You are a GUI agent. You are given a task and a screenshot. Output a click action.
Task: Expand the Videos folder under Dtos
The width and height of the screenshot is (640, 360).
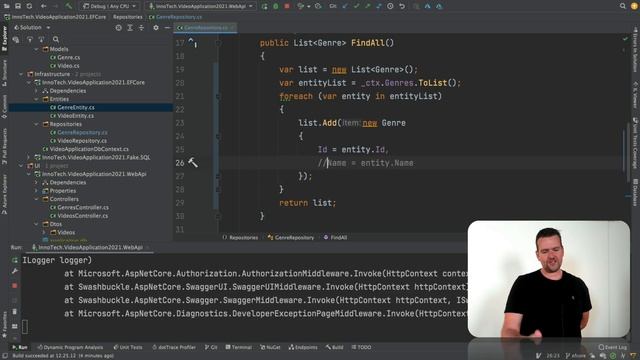tap(44, 232)
